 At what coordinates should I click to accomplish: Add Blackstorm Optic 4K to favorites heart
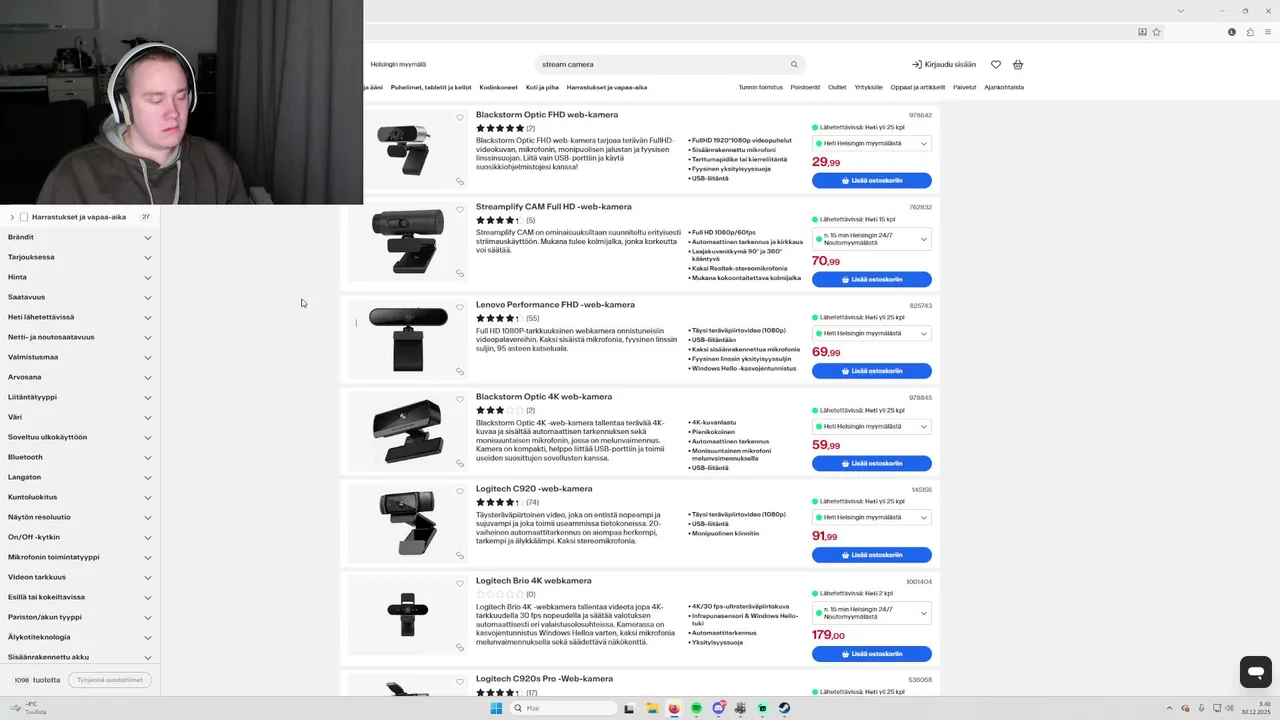coord(460,399)
